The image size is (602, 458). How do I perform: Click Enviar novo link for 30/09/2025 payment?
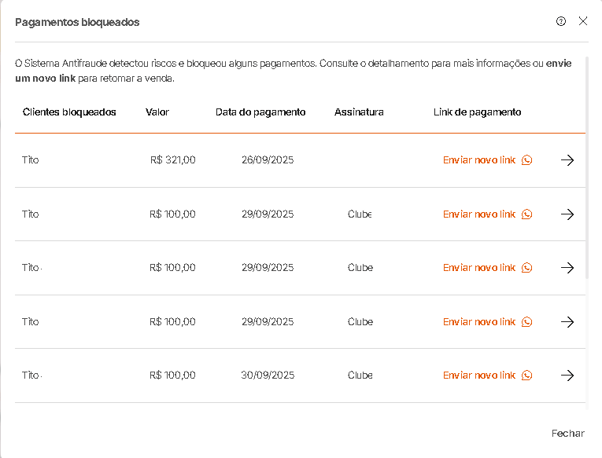point(479,376)
